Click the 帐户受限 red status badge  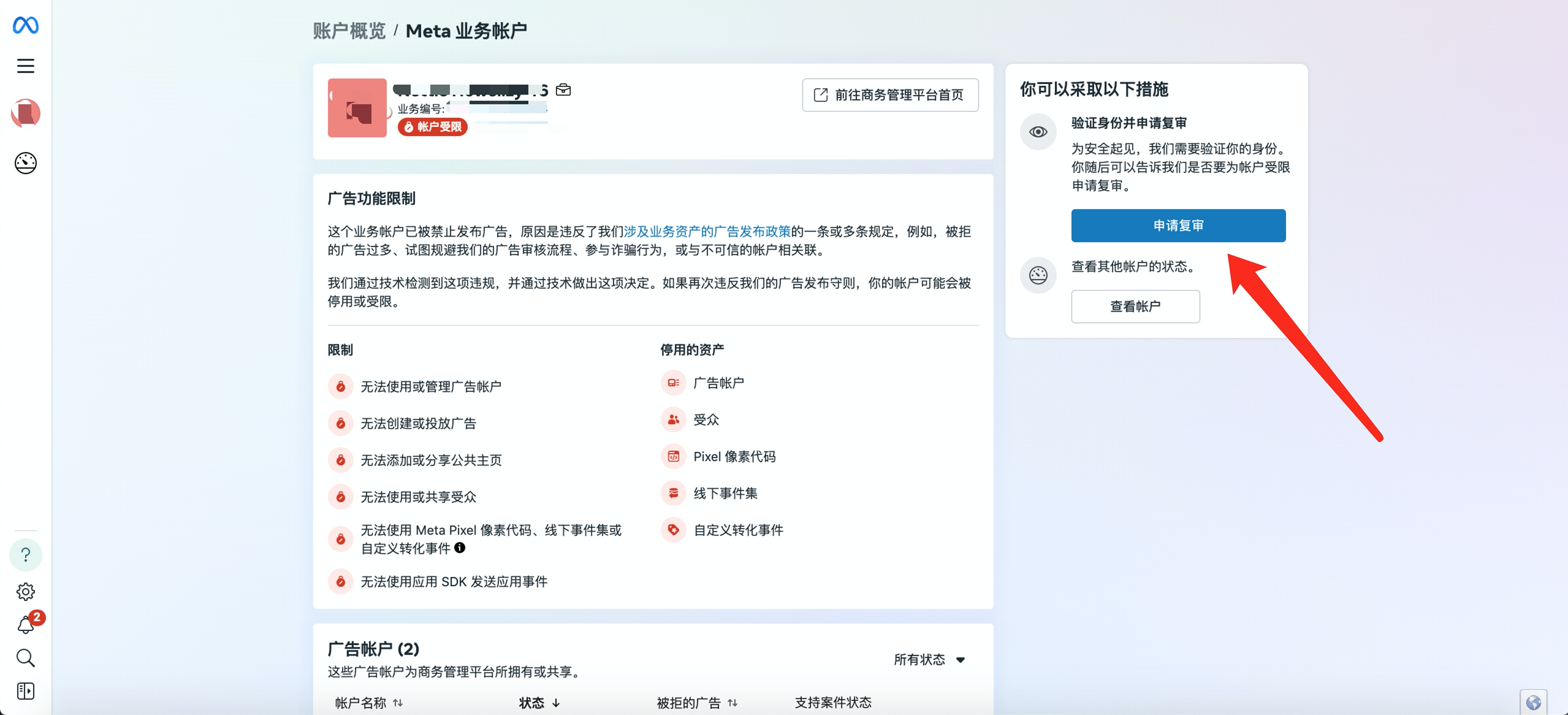coord(433,127)
